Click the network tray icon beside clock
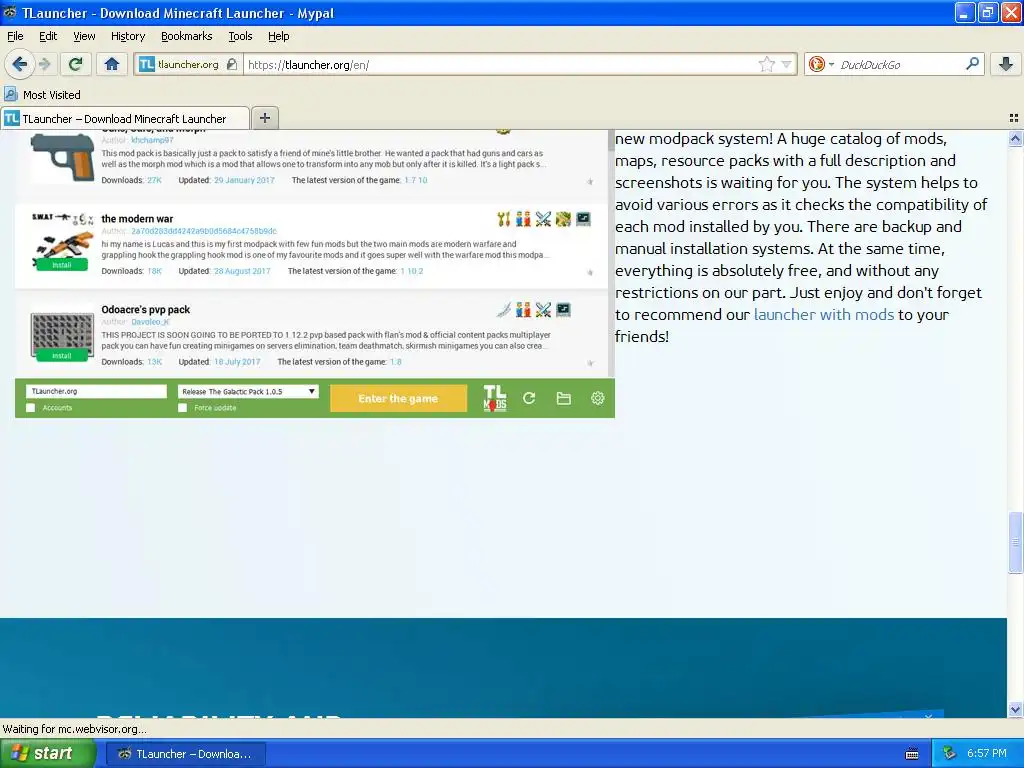 coord(950,754)
